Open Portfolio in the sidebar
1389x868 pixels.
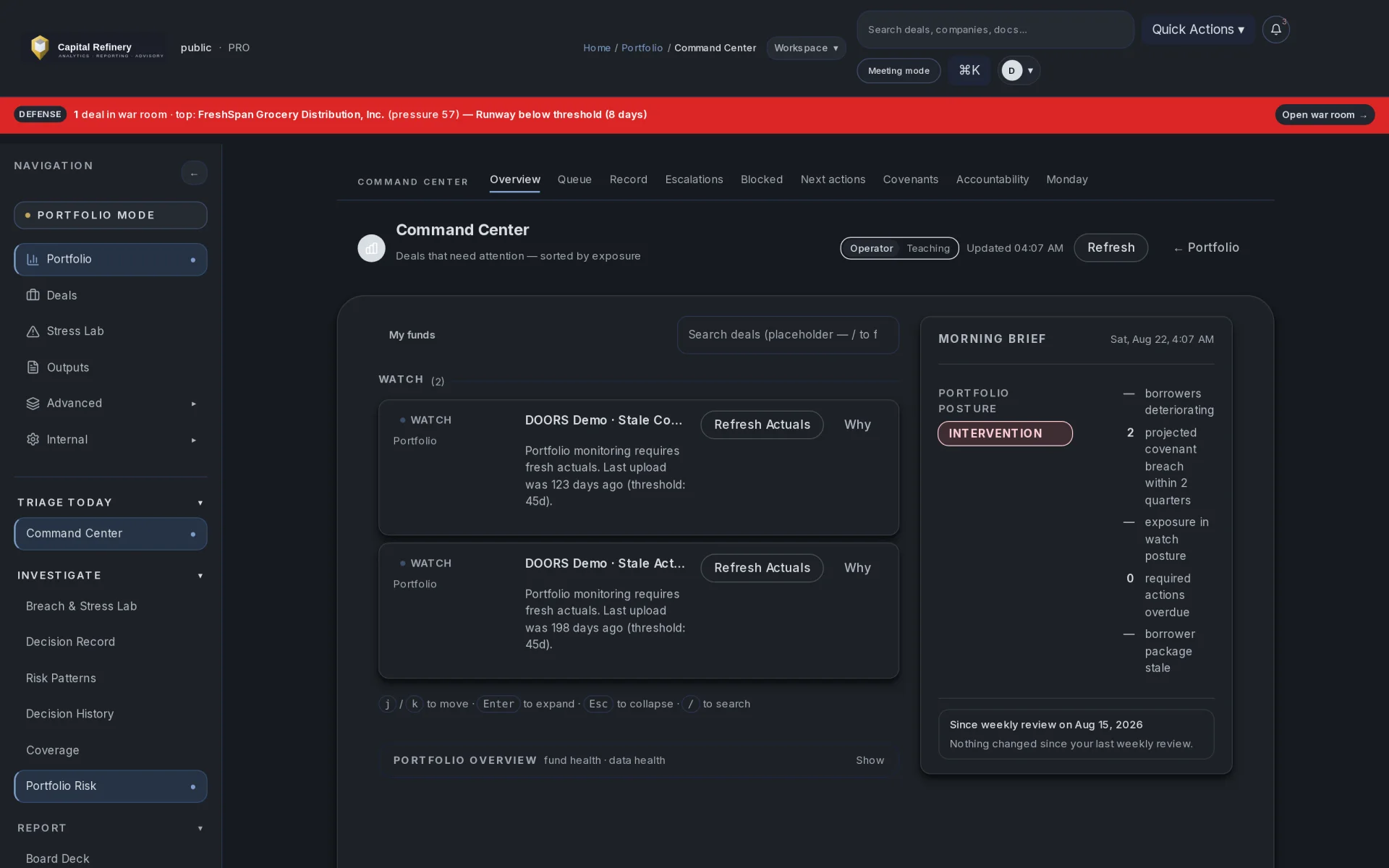pyautogui.click(x=111, y=259)
